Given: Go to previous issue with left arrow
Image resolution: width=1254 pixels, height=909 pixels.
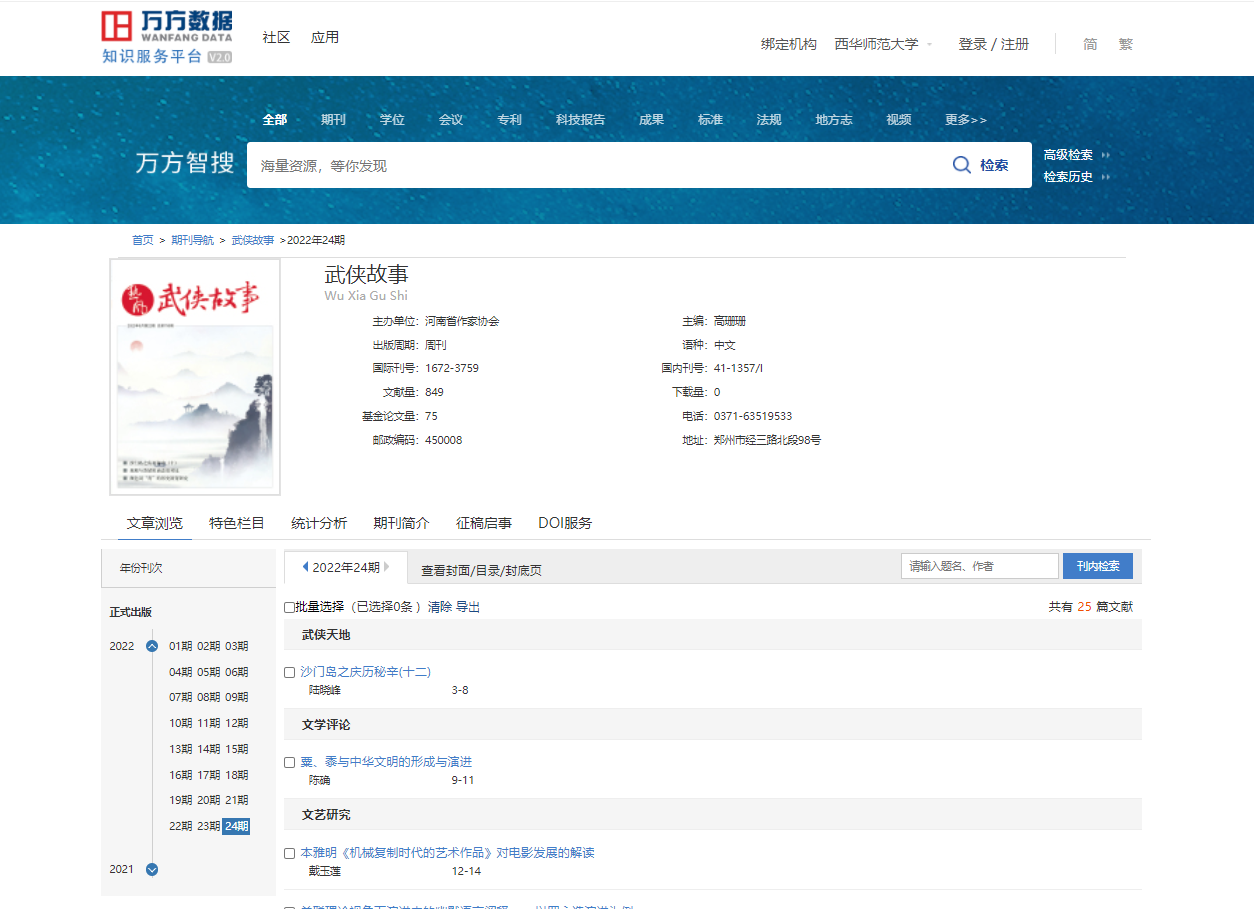Looking at the screenshot, I should (x=305, y=567).
